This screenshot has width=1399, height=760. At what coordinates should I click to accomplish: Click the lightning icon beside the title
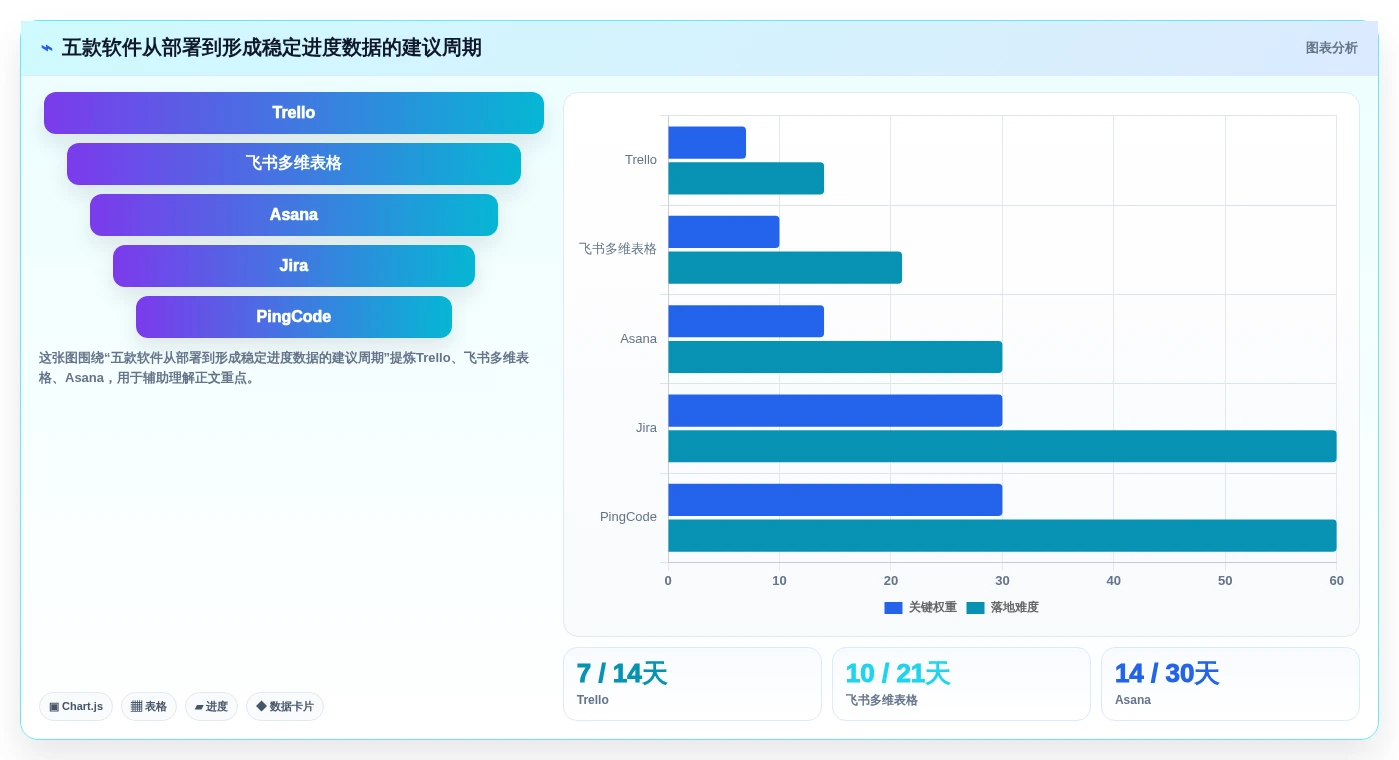click(47, 48)
